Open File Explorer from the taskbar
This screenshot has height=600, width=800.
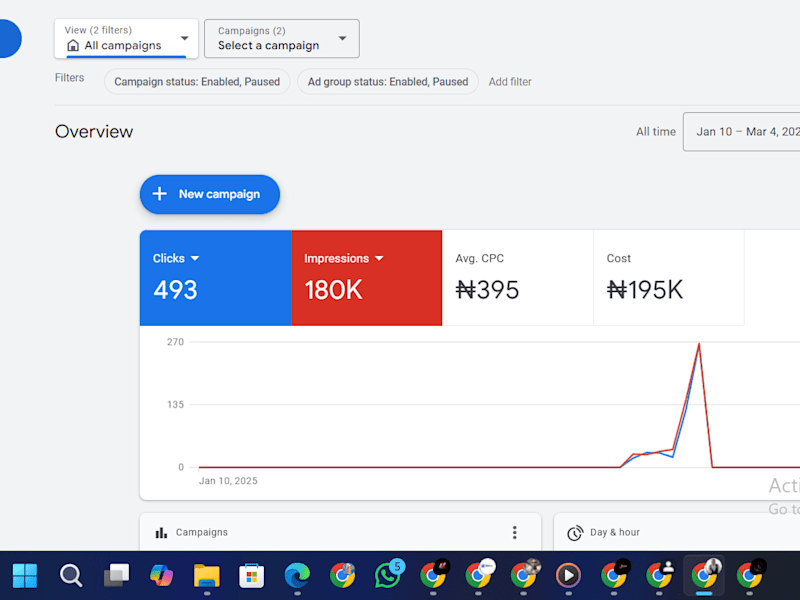[207, 576]
